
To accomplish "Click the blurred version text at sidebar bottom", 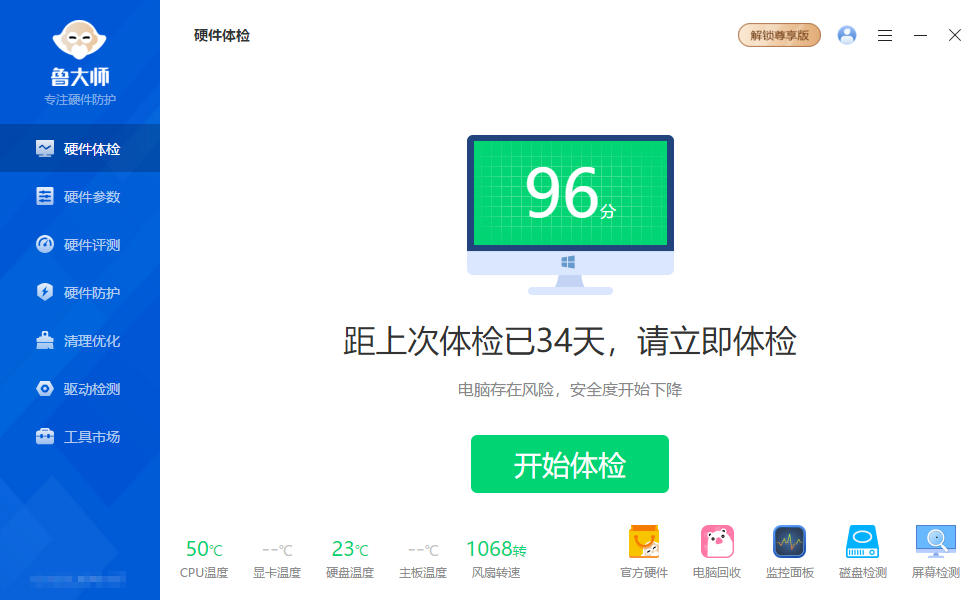I will pyautogui.click(x=78, y=579).
